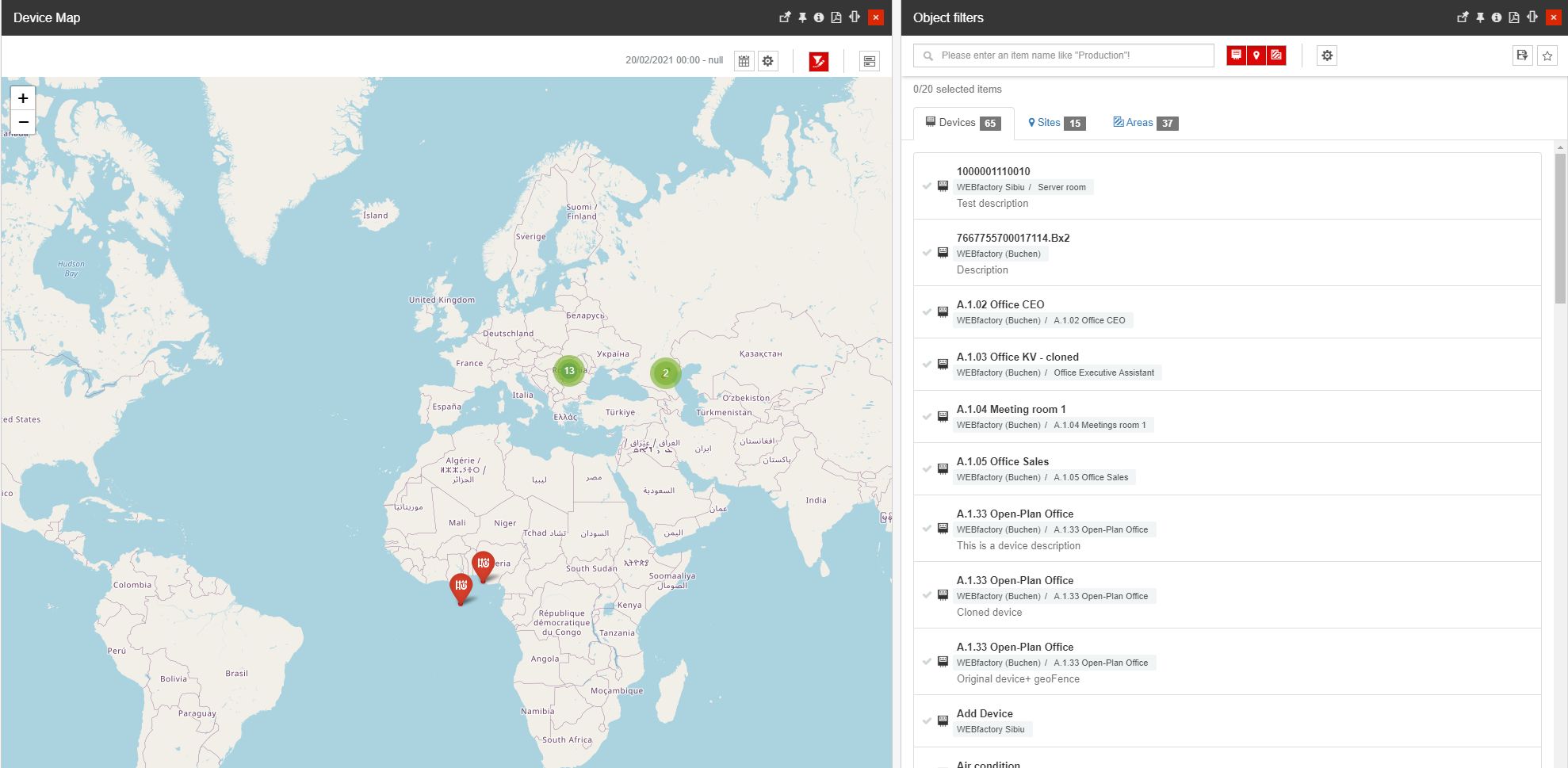The width and height of the screenshot is (1568, 768).
Task: Click the favorites star icon
Action: tap(1547, 55)
